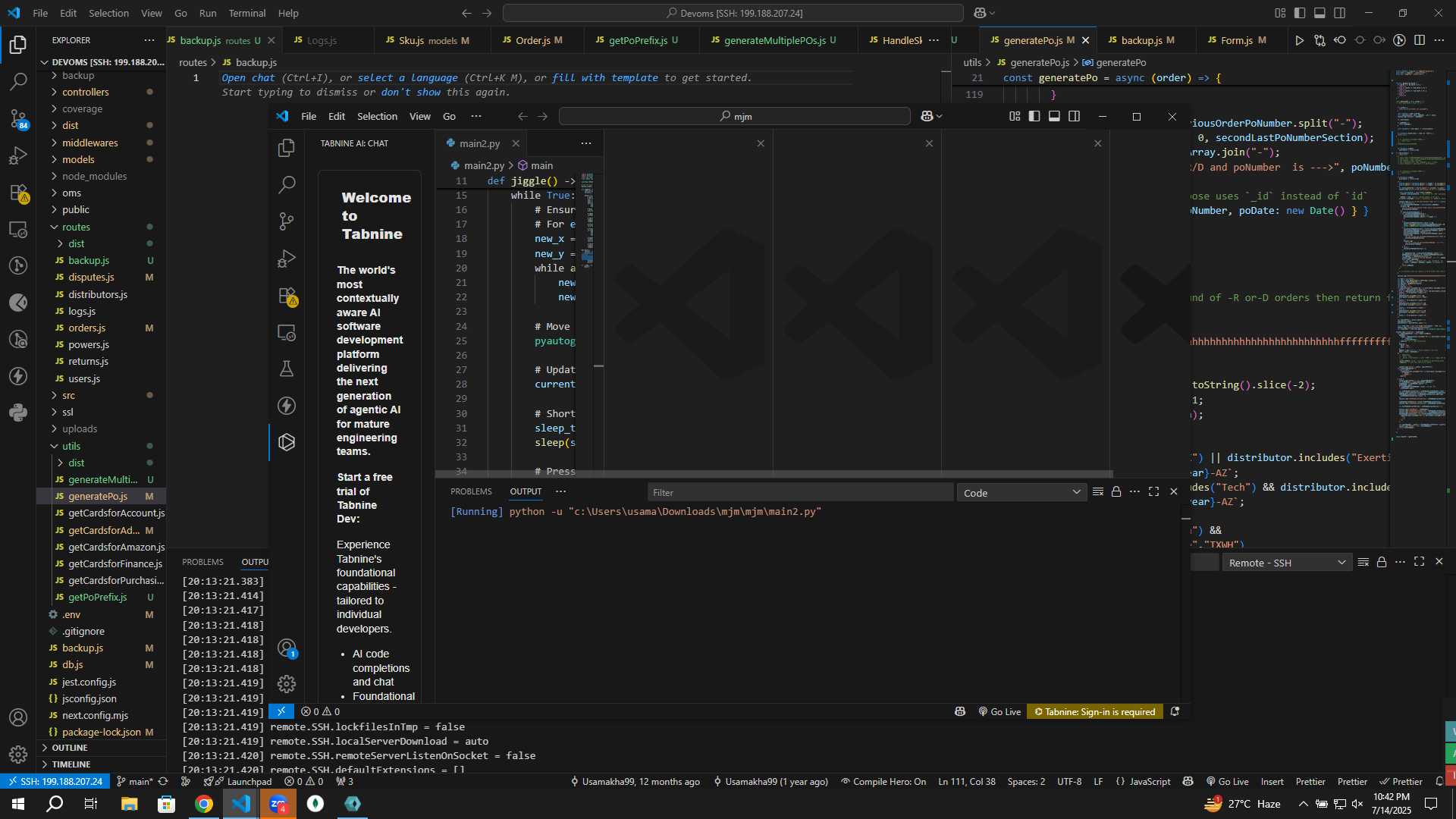Toggle Compile Hero: On in status bar
Viewport: 1456px width, 819px height.
tap(883, 782)
